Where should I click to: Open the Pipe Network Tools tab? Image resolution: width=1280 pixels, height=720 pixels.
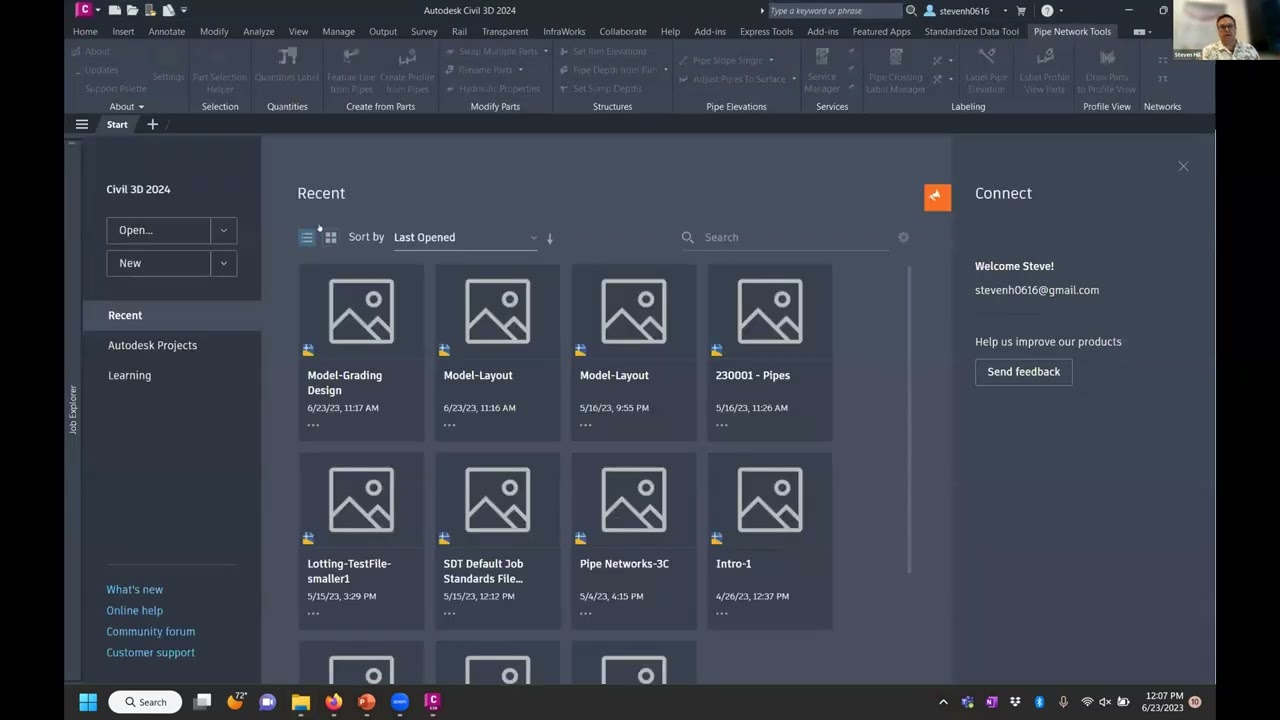(1072, 31)
